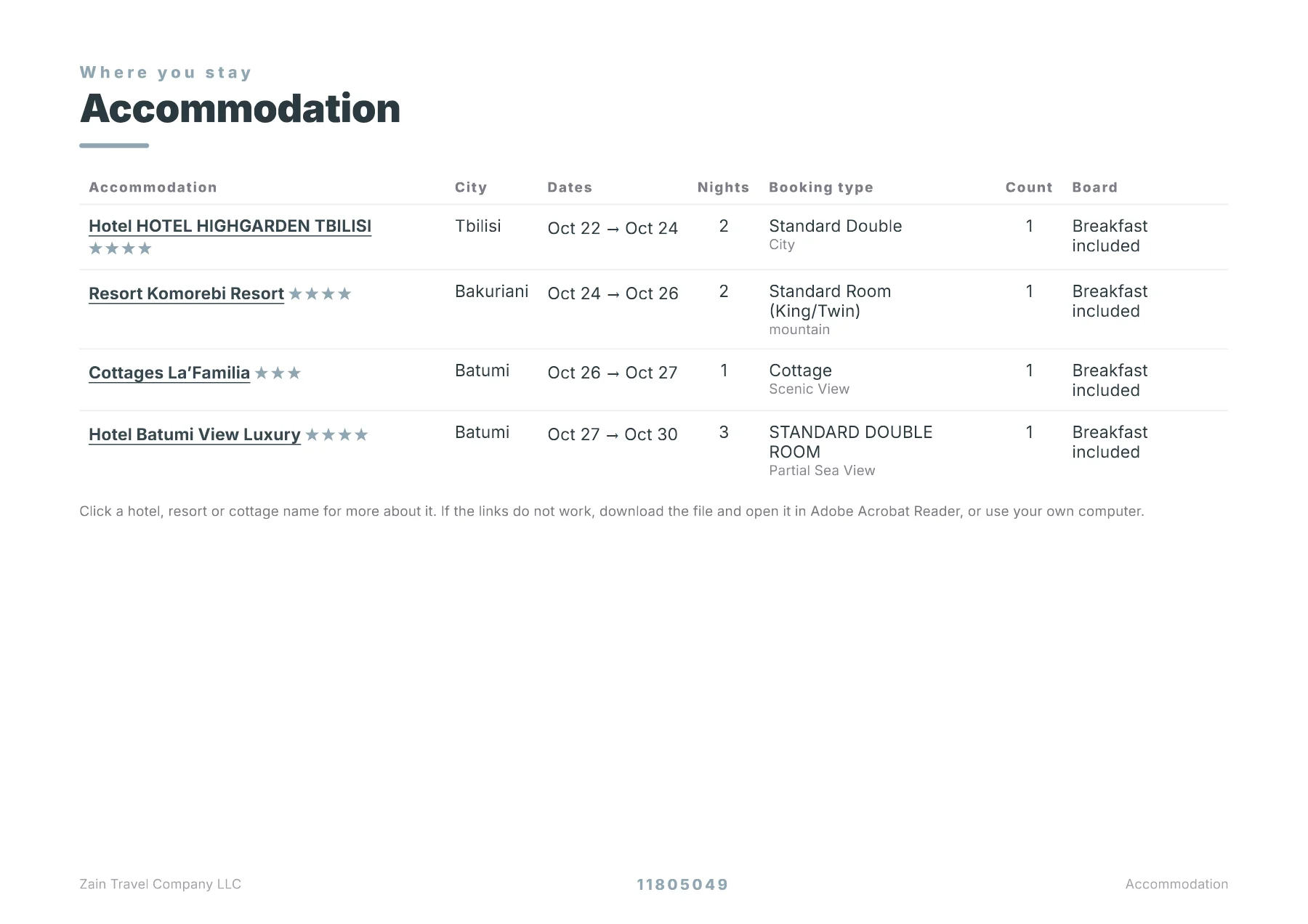Click the Zain Travel Company LLC footer
The image size is (1308, 924).
pyautogui.click(x=160, y=884)
